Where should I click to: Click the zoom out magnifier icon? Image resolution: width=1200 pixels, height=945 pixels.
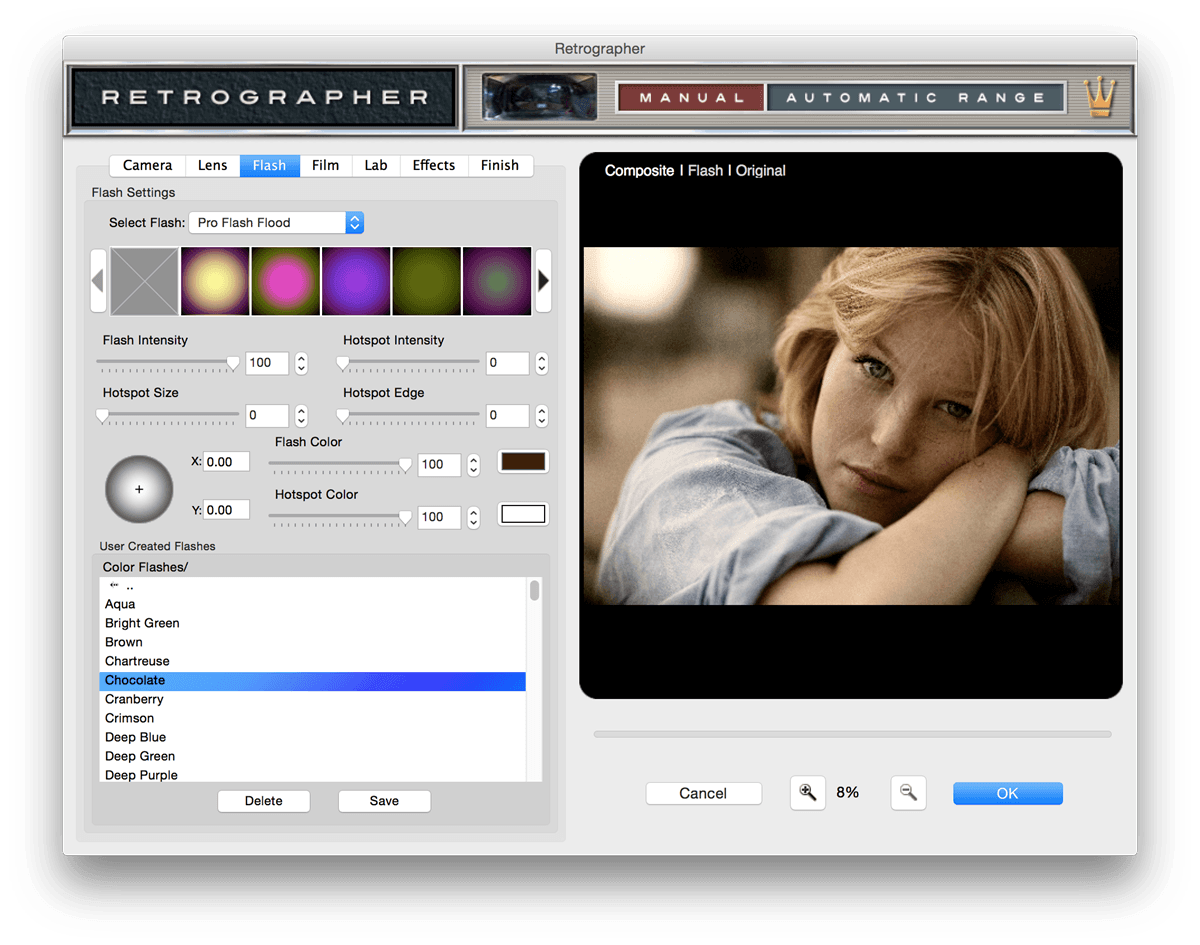coord(908,793)
